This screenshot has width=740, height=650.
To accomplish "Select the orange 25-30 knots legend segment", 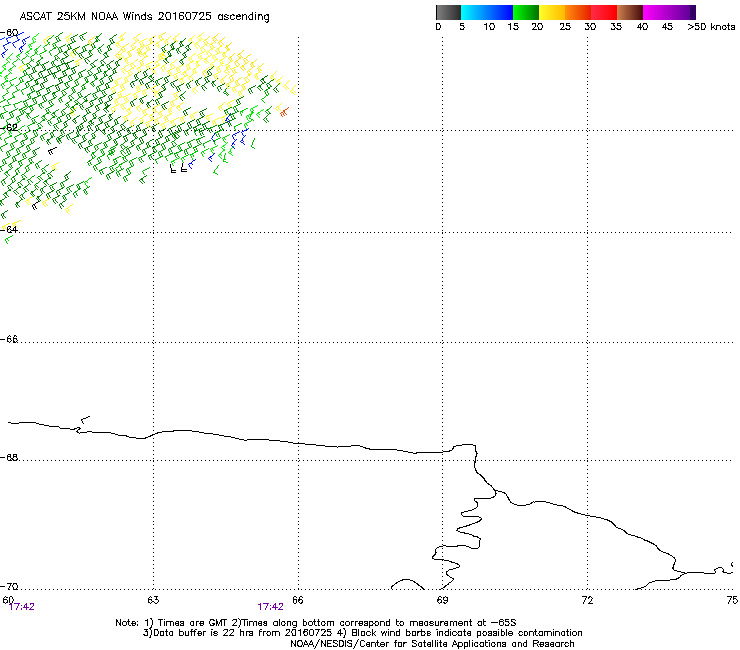I will (578, 12).
